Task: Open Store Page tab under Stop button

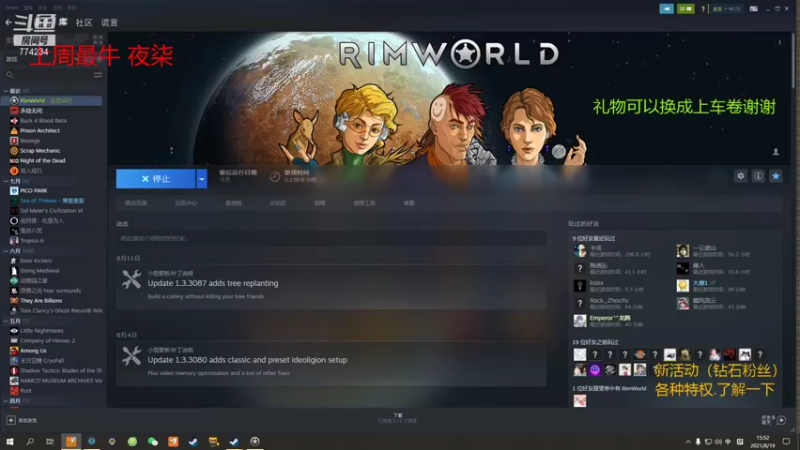Action: point(136,203)
